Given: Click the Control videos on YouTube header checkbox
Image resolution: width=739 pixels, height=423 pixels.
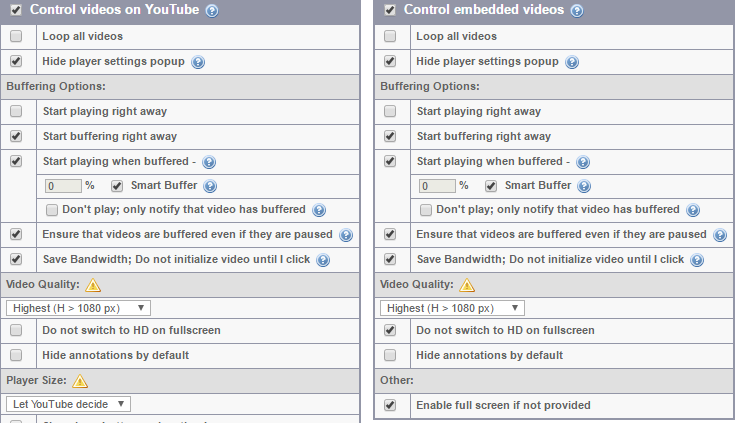Looking at the screenshot, I should tap(16, 11).
